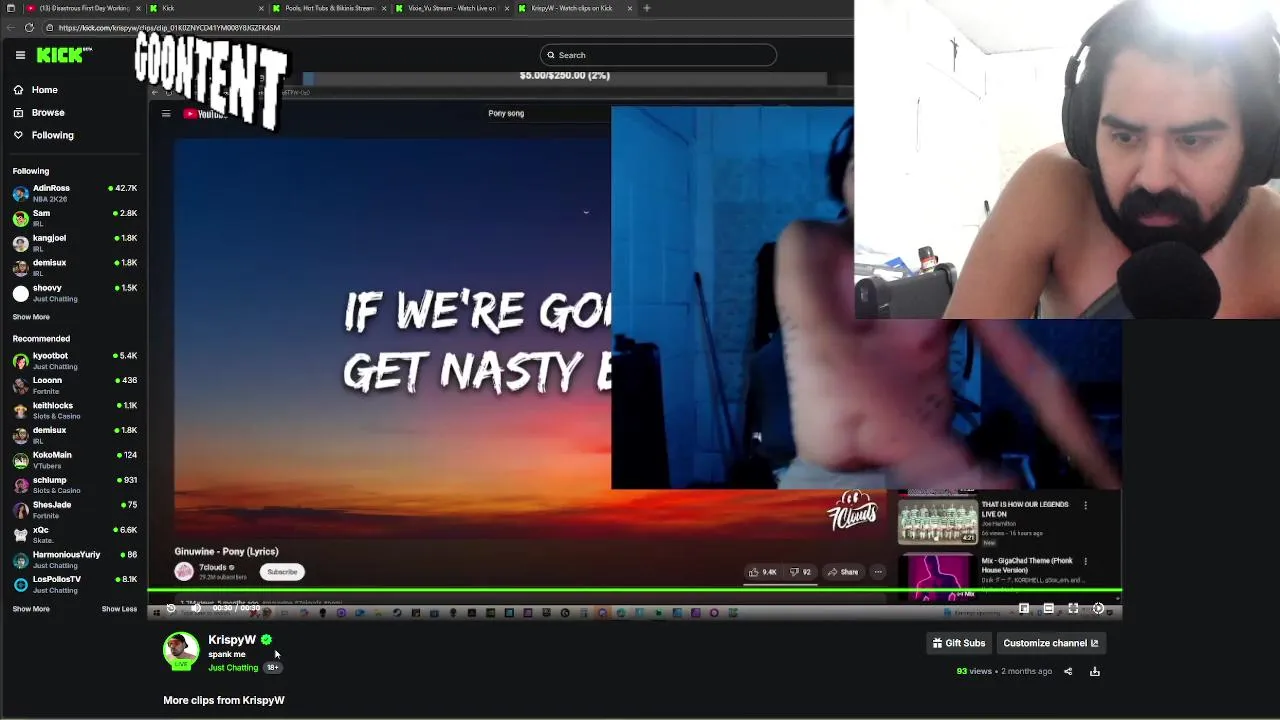Switch to the 'Pools, Hot Tubs & Bikinis' tab
The height and width of the screenshot is (720, 1280).
[329, 8]
